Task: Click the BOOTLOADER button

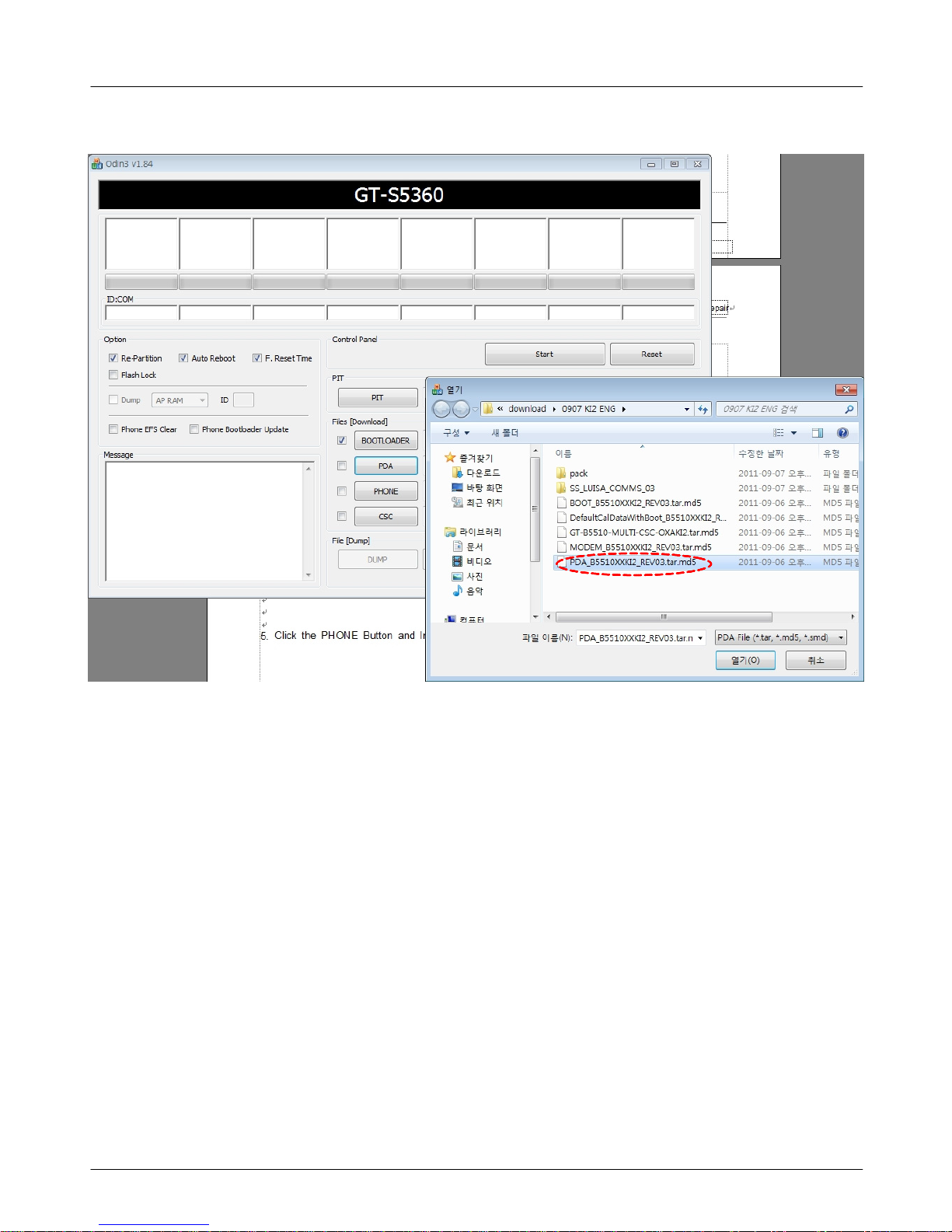Action: pos(385,441)
